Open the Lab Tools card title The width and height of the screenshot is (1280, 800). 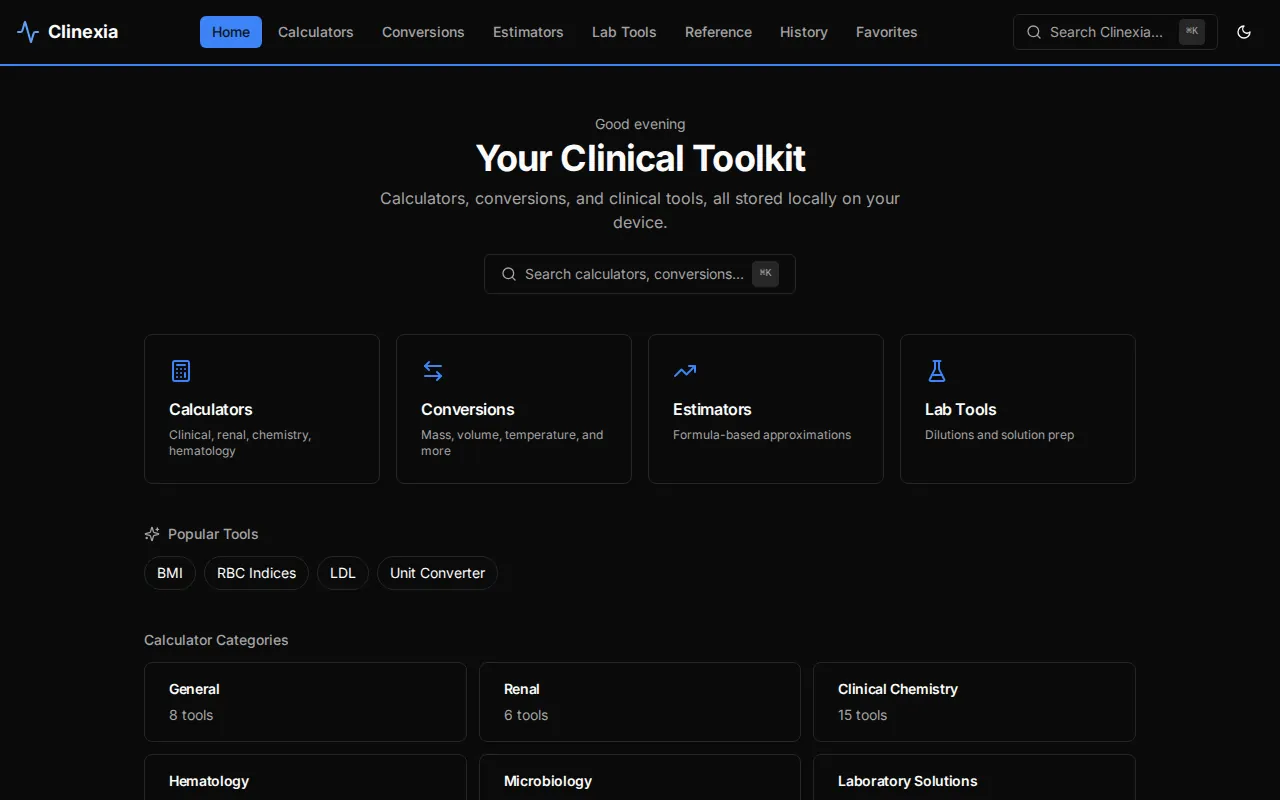pyautogui.click(x=961, y=409)
